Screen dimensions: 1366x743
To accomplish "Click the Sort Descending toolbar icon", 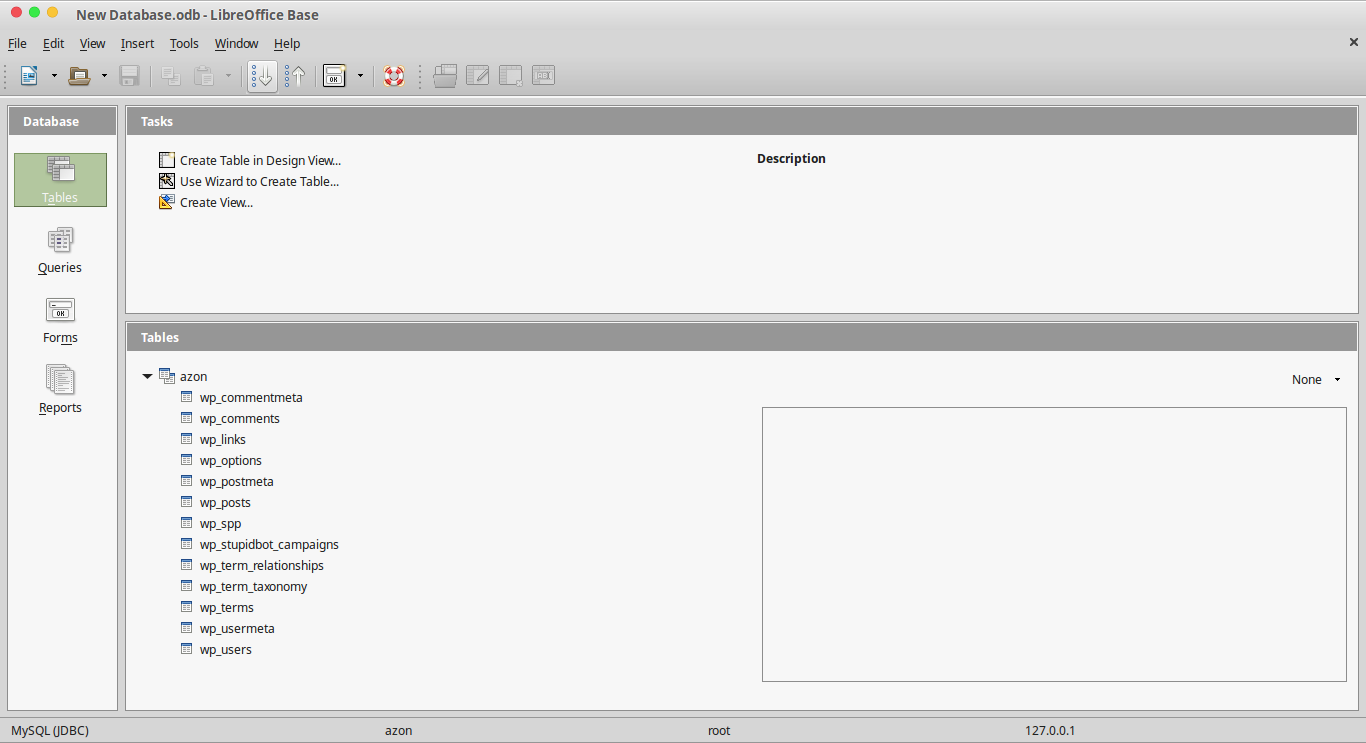I will pos(295,76).
